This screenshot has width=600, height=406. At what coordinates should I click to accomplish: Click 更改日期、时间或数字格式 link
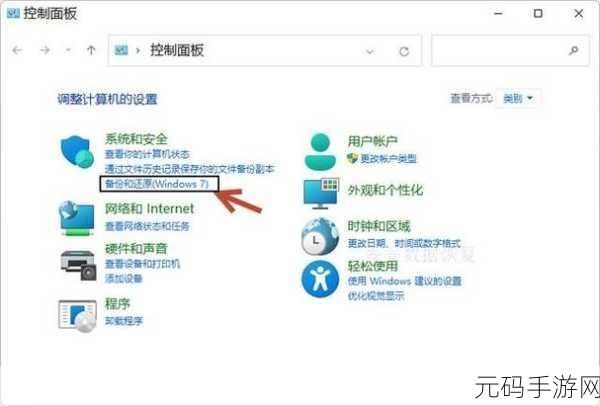point(404,243)
